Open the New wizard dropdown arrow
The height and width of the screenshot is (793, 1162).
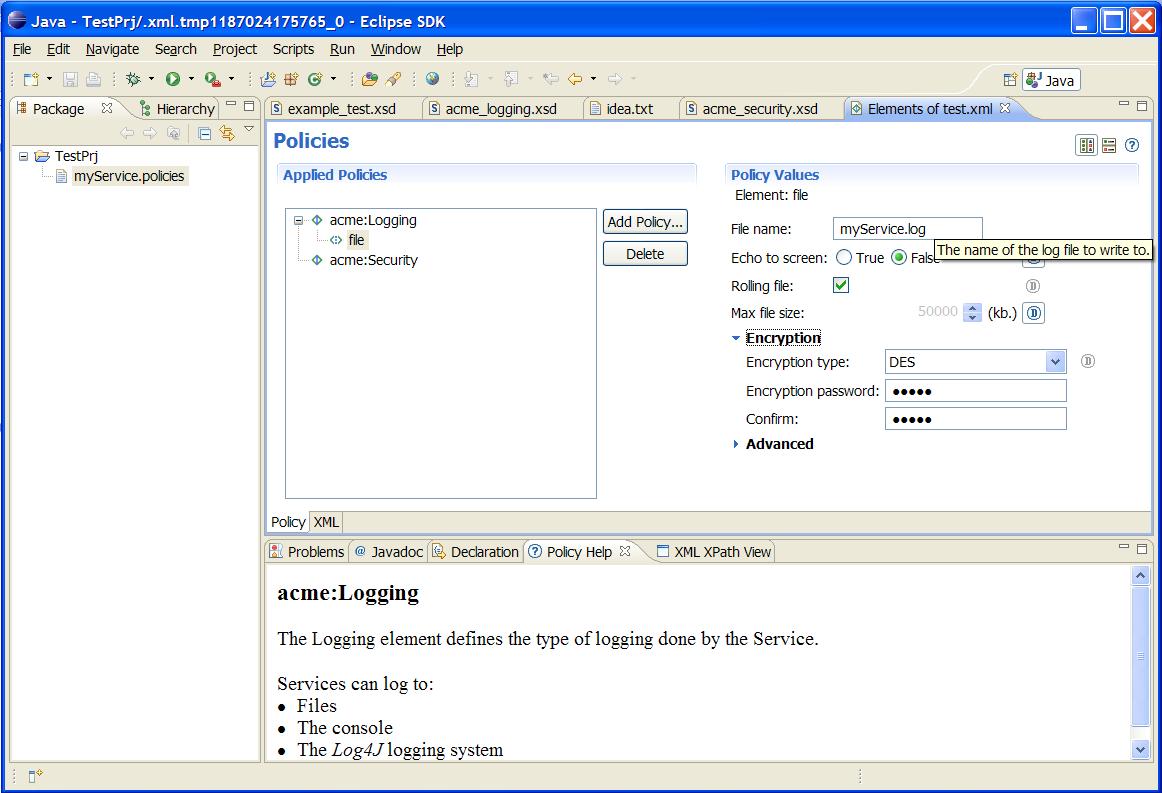point(50,79)
